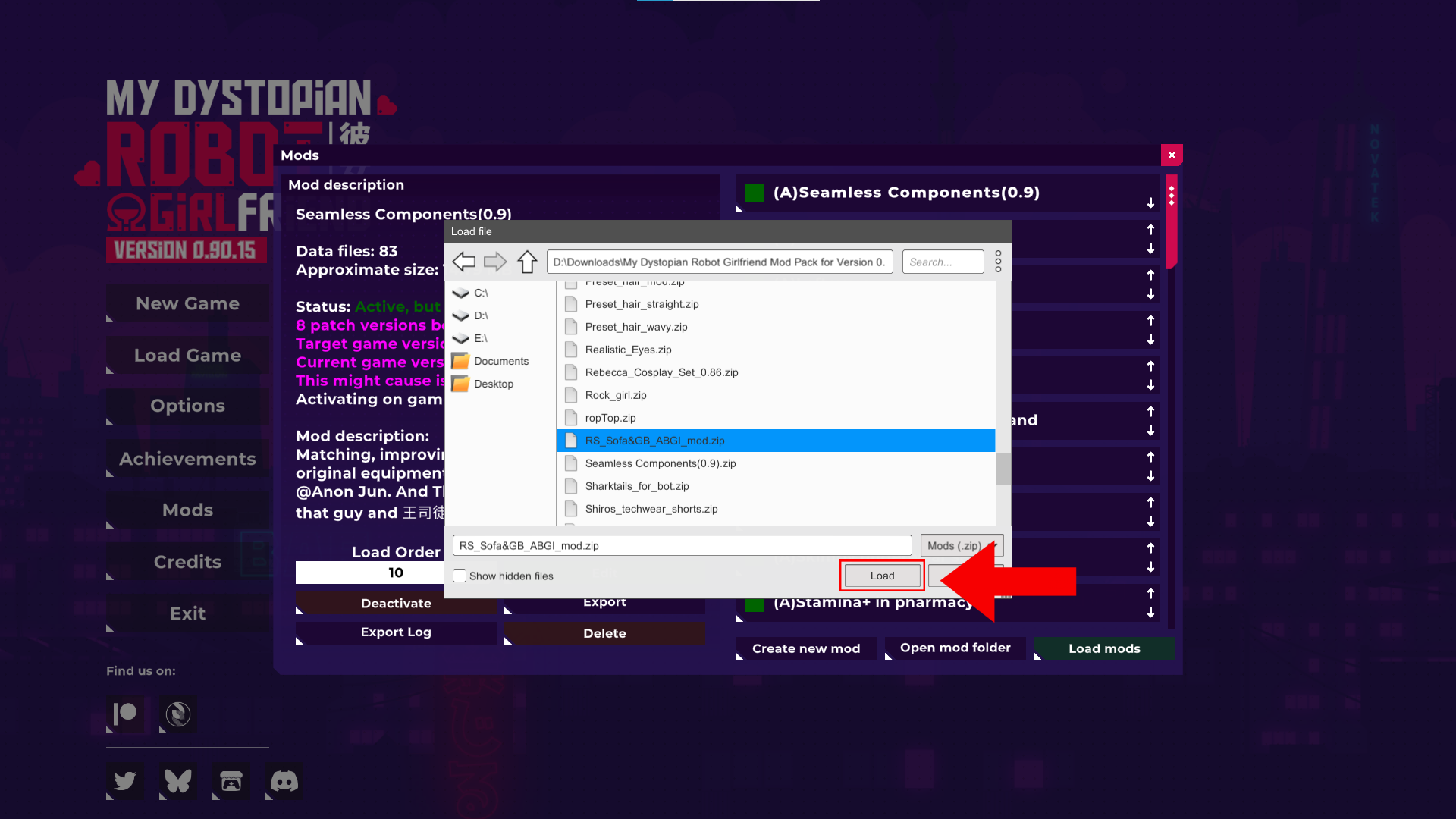Select Sharktails_for_bot.zip file
Screen dimensions: 1456x819
[x=776, y=486]
